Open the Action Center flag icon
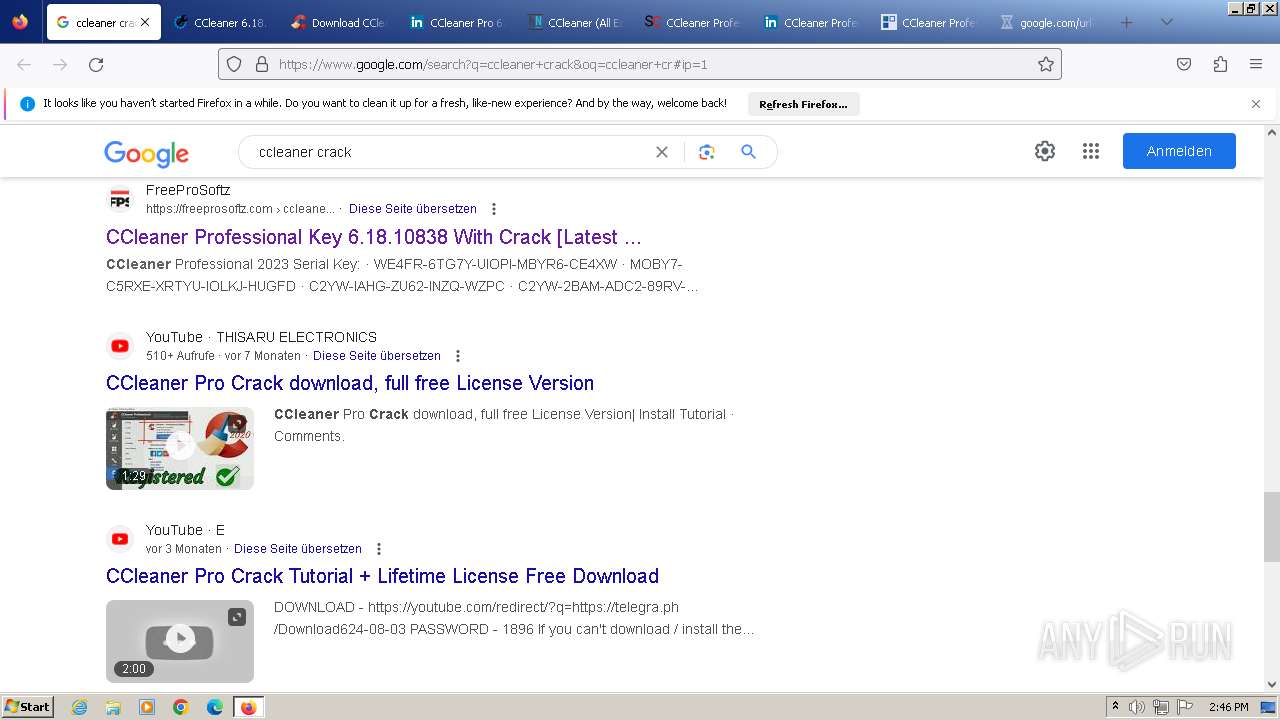1280x720 pixels. tap(1186, 707)
